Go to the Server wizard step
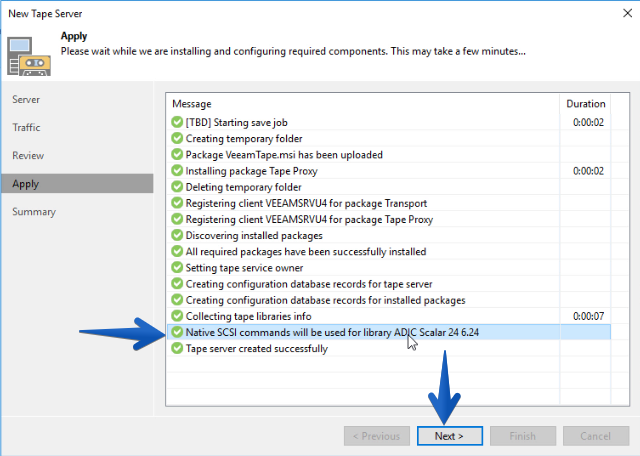This screenshot has width=640, height=456. [26, 99]
